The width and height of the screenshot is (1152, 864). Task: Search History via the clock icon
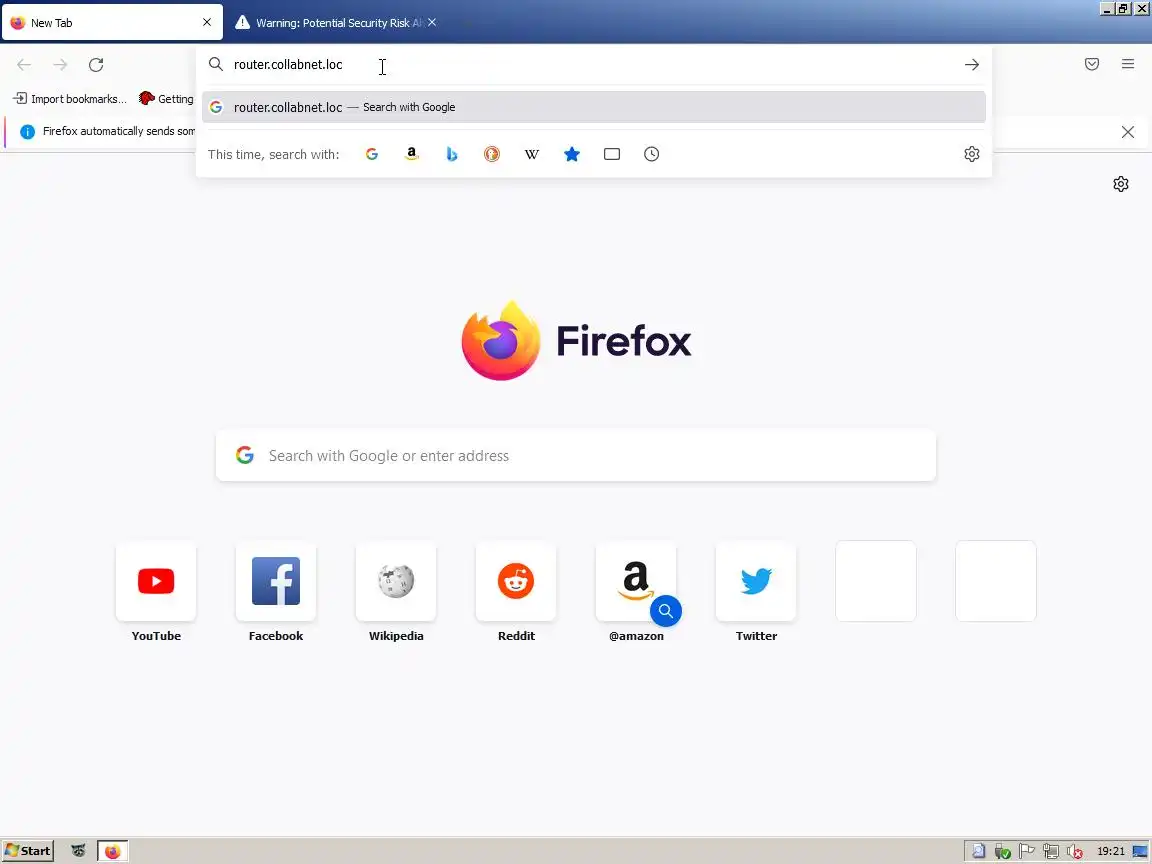pos(652,154)
